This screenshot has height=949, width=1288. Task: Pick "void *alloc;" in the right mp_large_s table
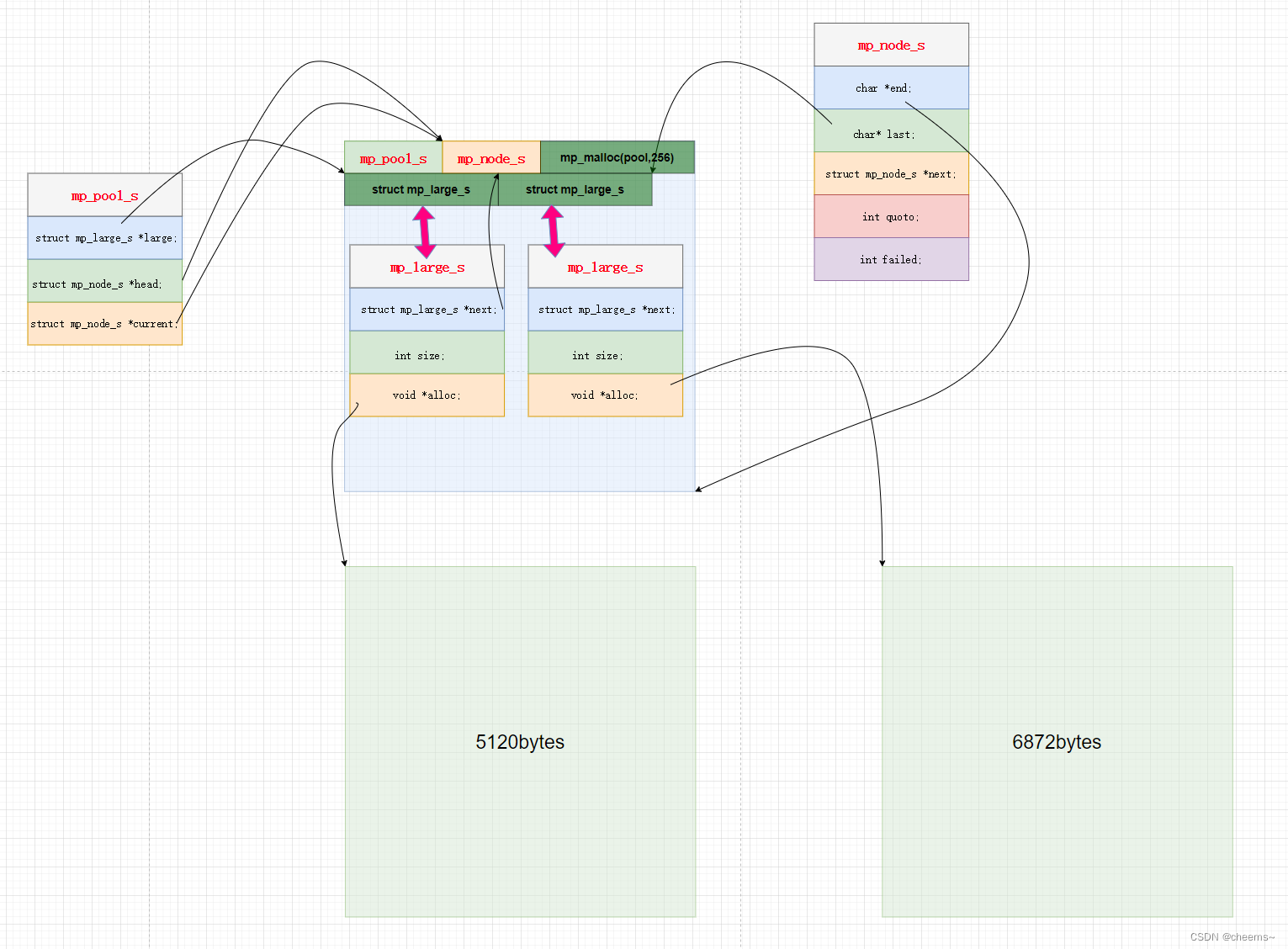pyautogui.click(x=606, y=395)
